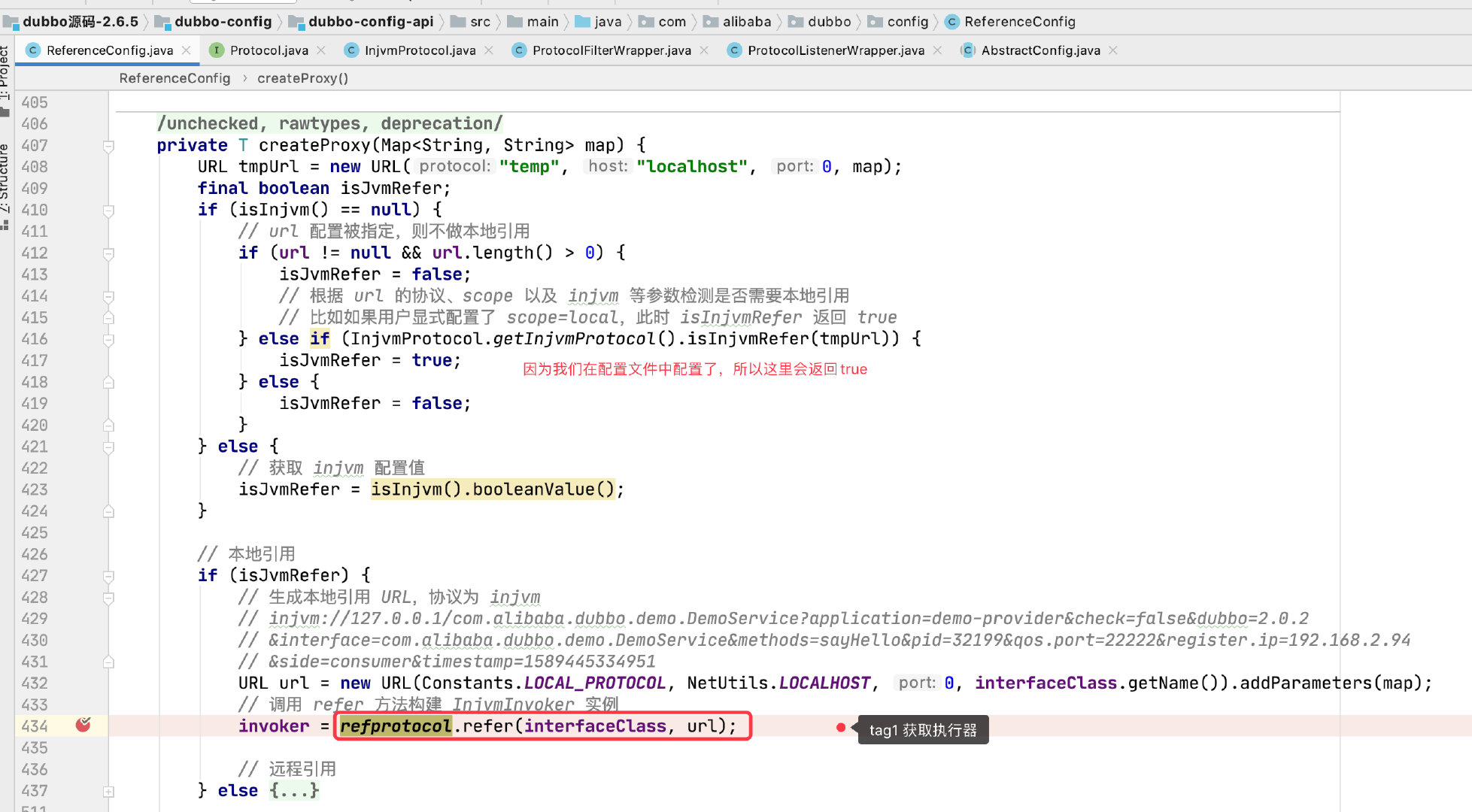Click the dubbo-config-api module folder icon
Image resolution: width=1472 pixels, height=812 pixels.
click(x=296, y=22)
